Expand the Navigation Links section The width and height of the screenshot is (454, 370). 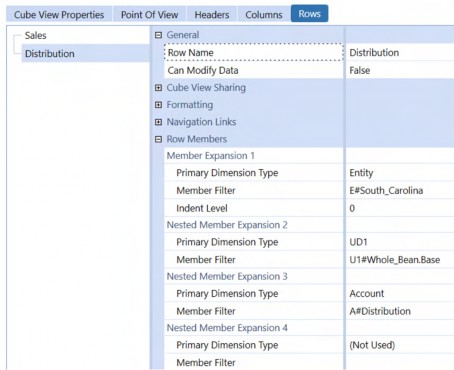158,122
